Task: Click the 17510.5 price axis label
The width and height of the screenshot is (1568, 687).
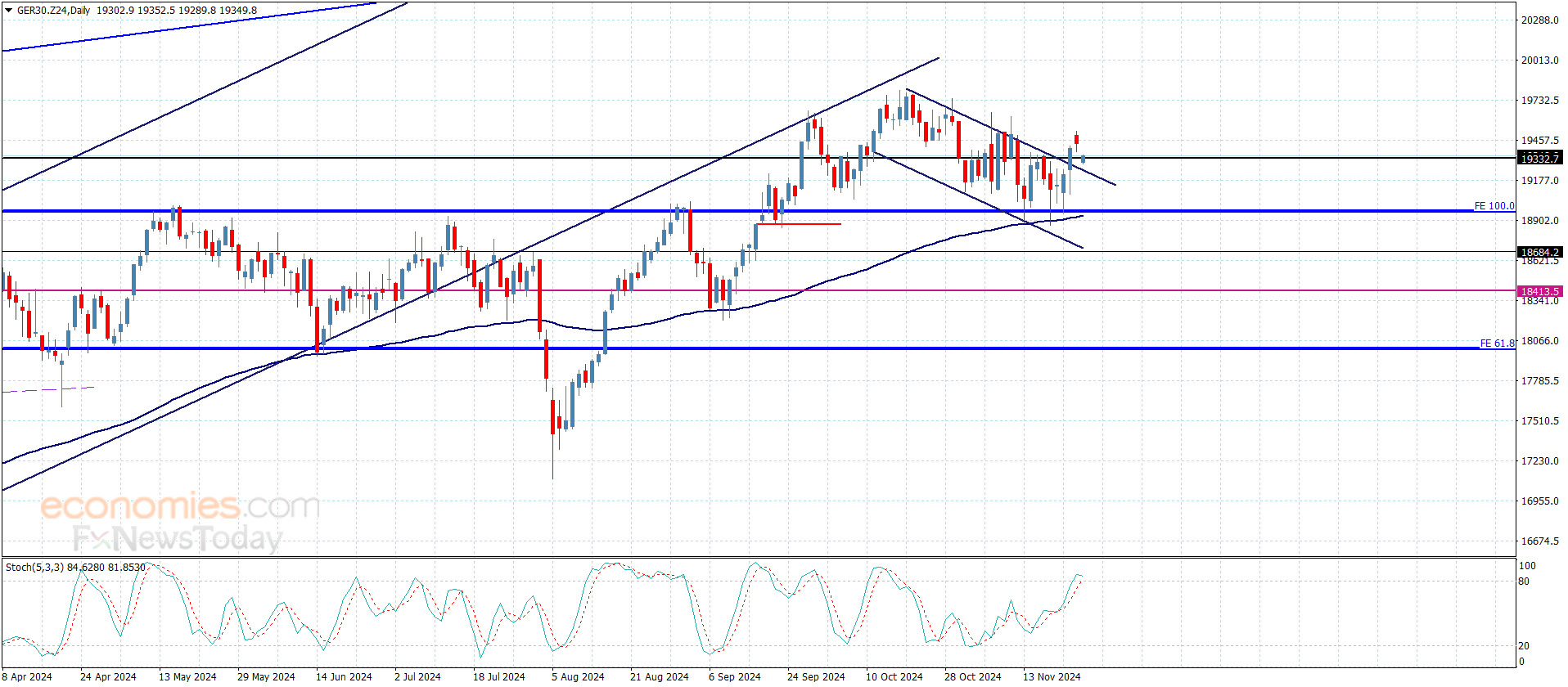Action: click(1539, 421)
